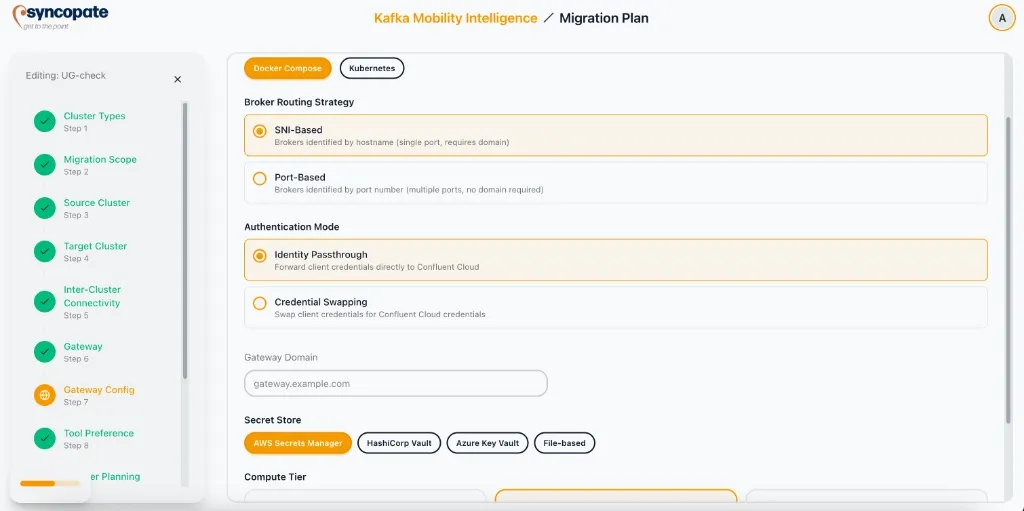Click the Gateway step checkmark icon
The height and width of the screenshot is (511, 1024).
click(44, 352)
